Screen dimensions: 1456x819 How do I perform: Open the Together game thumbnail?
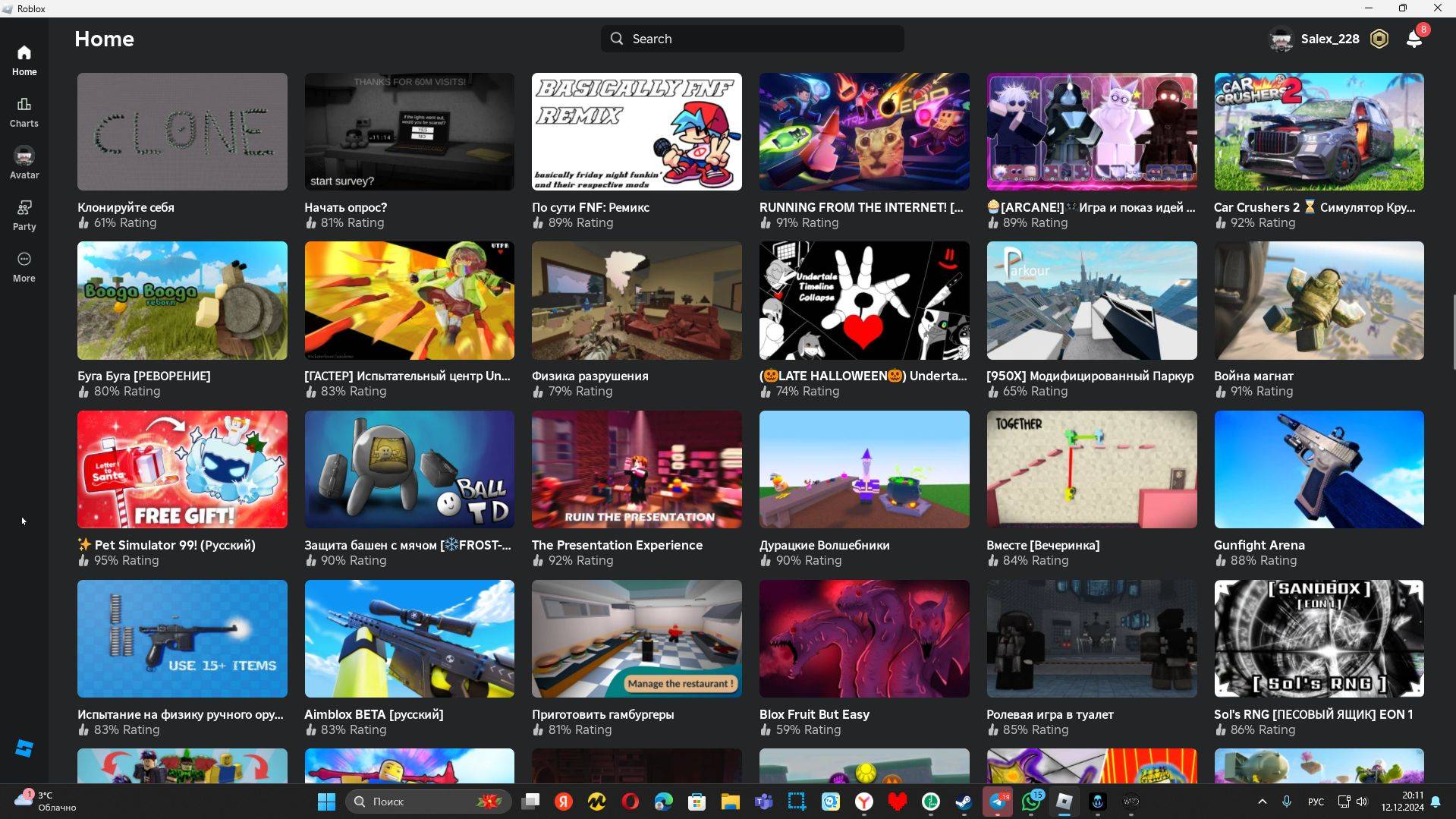click(1092, 470)
